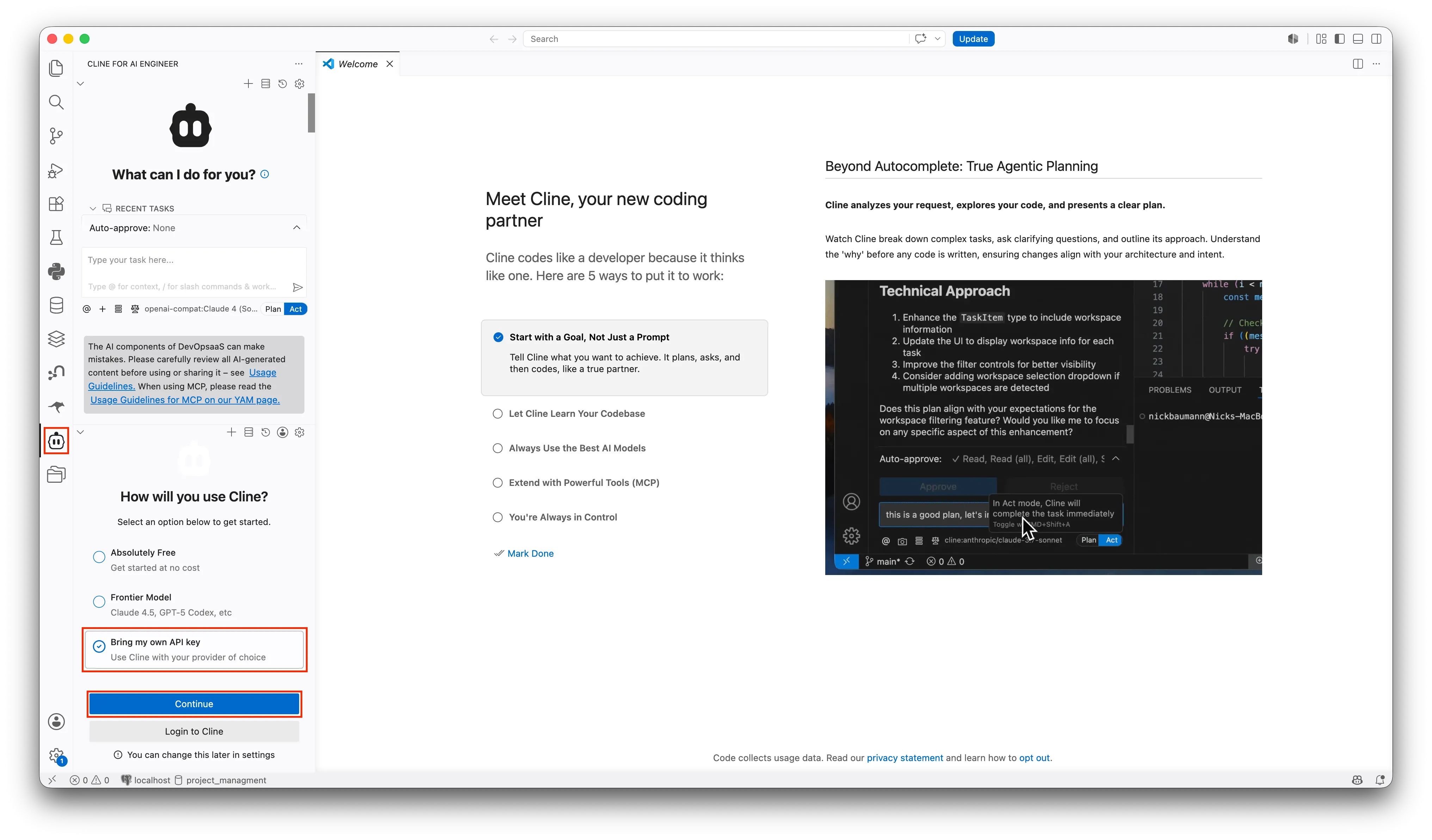Screen dimensions: 1432x840
Task: Collapse the top Cline panel chevron
Action: pyautogui.click(x=80, y=84)
